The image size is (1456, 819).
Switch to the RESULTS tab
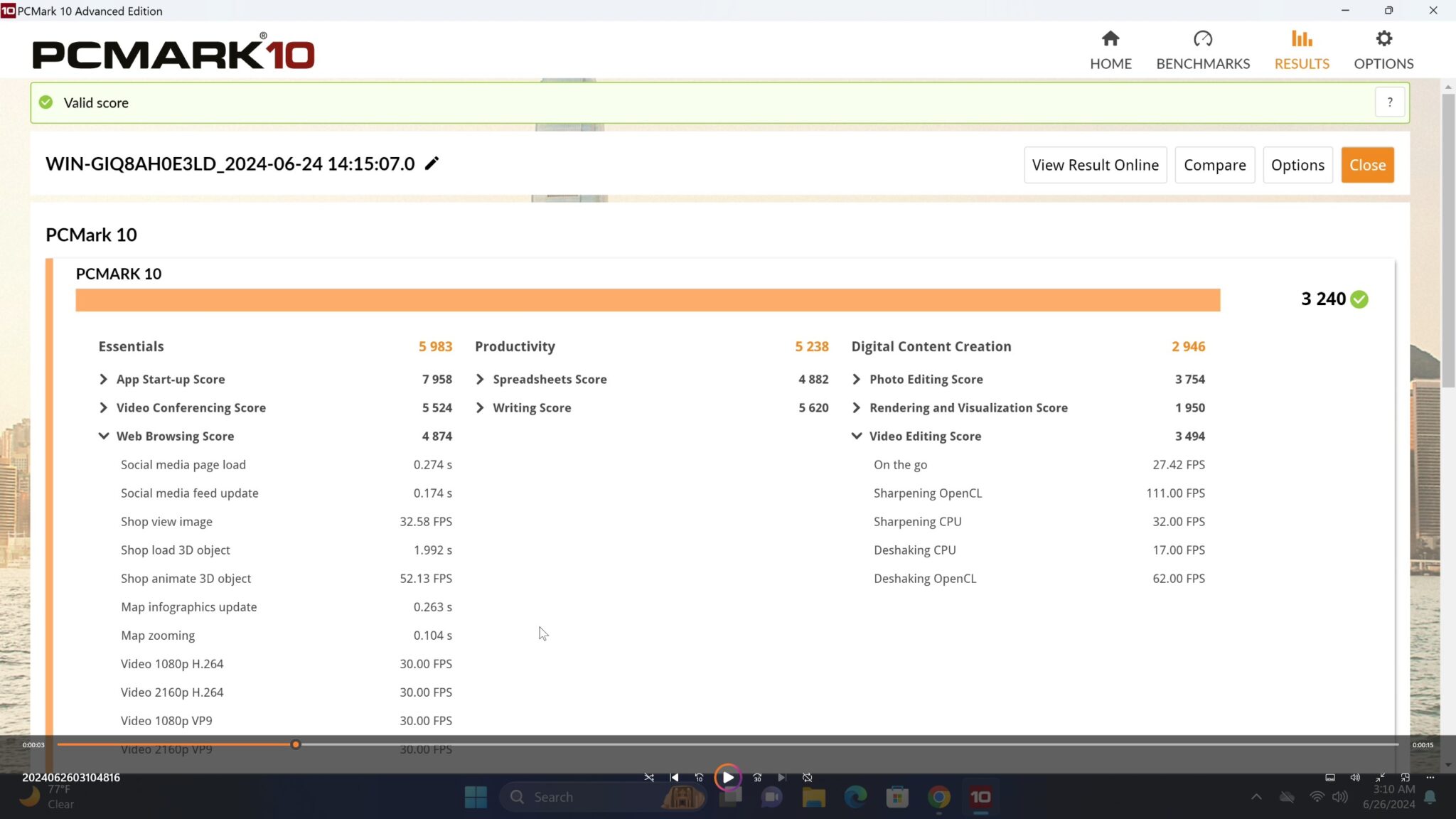point(1302,50)
